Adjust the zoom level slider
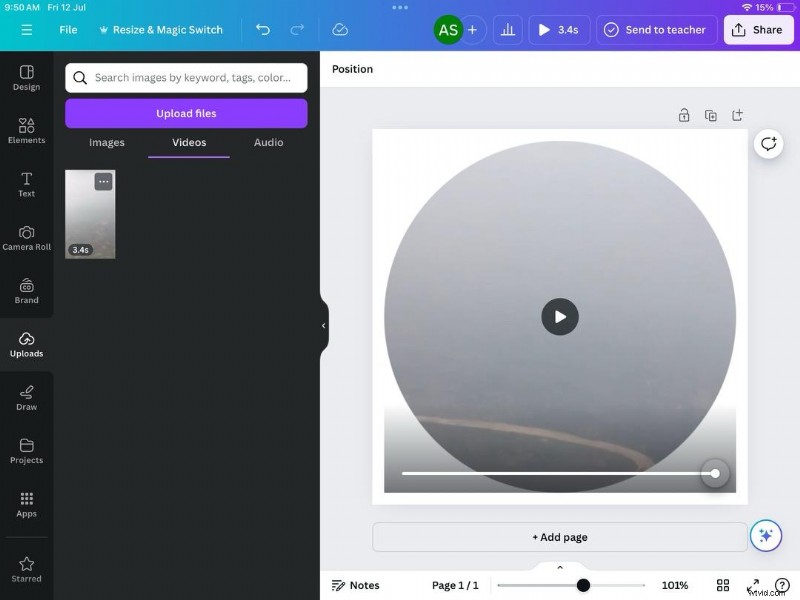The image size is (800, 600). coord(583,585)
